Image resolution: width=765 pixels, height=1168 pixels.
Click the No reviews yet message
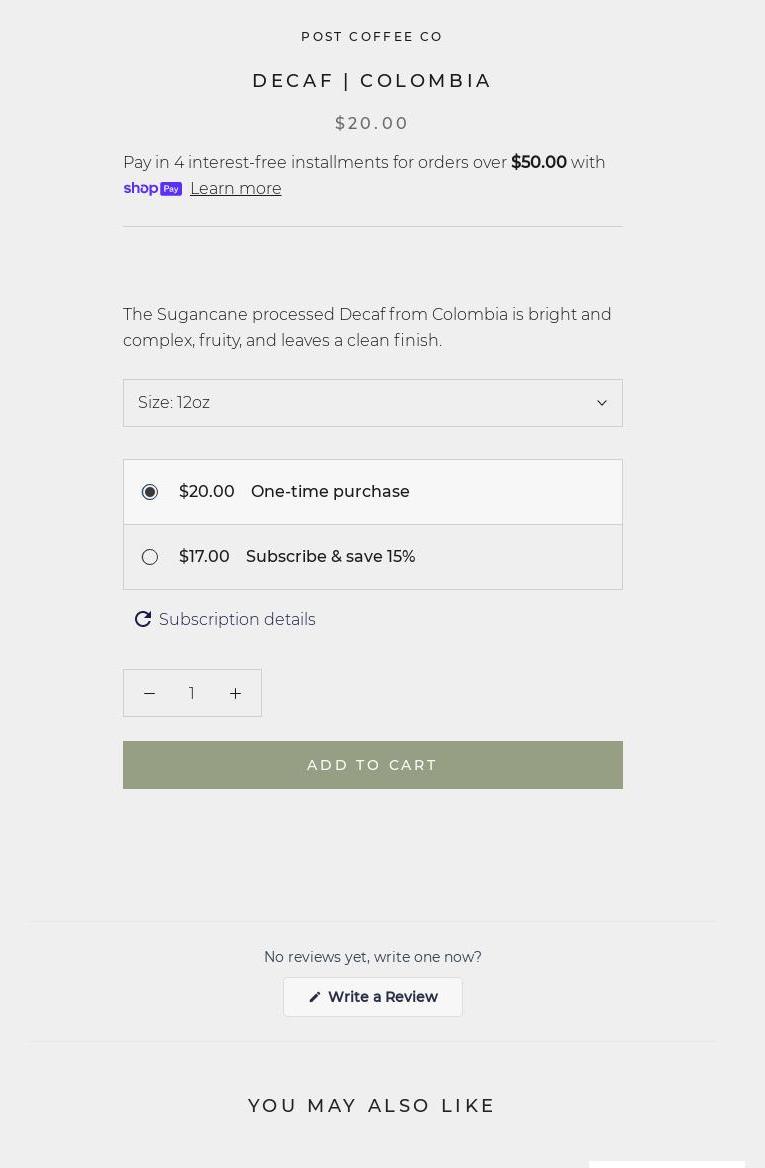coord(372,957)
